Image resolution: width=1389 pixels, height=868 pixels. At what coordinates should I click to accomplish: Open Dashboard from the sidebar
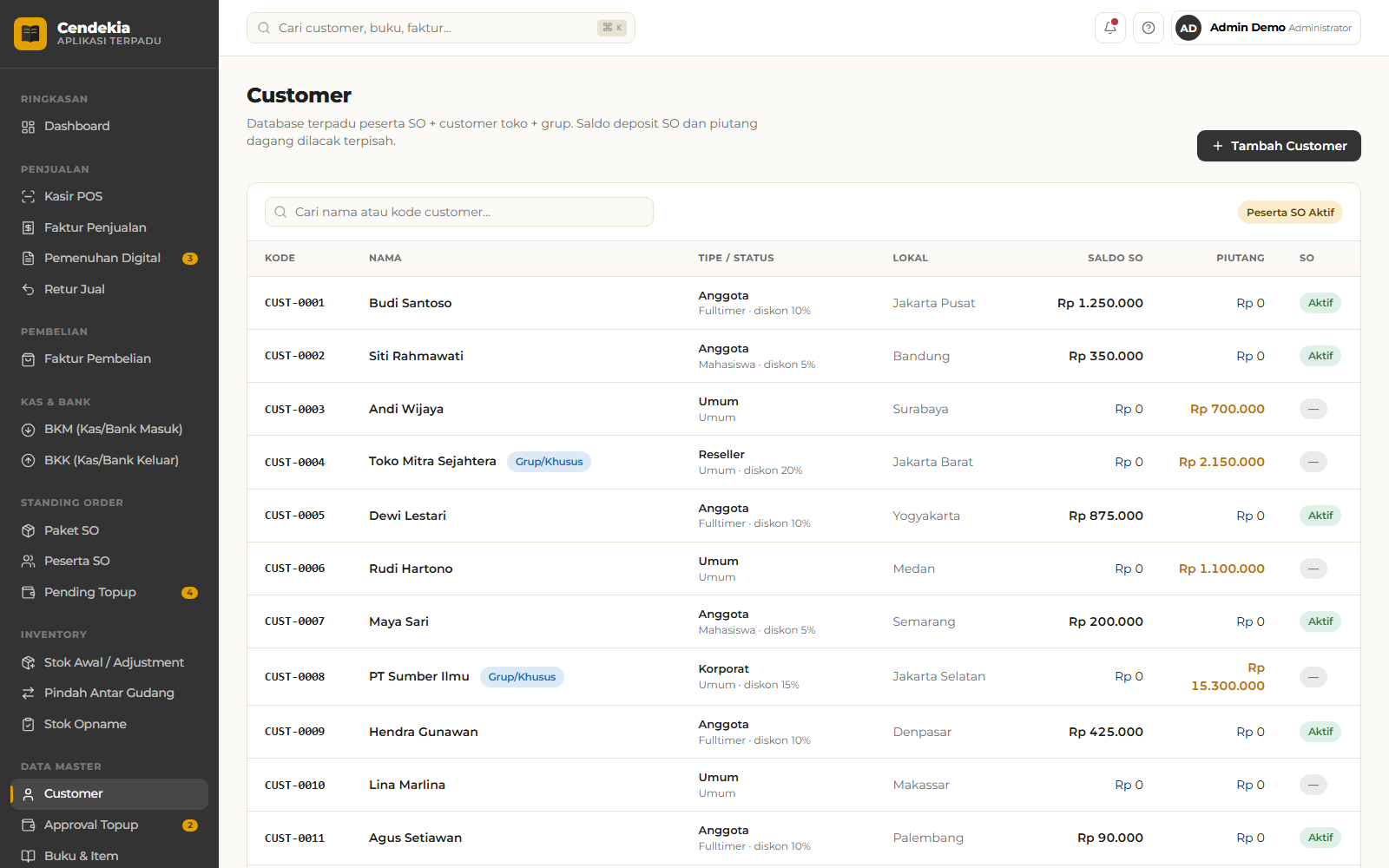(109, 127)
